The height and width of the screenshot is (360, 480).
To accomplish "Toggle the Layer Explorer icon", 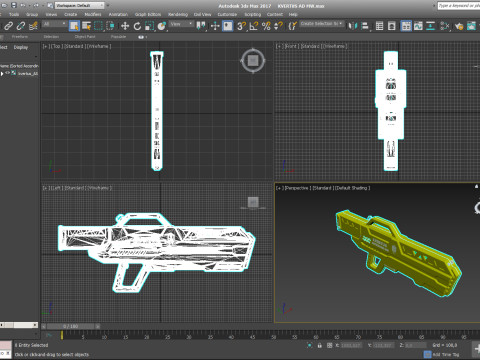I will pyautogui.click(x=391, y=26).
